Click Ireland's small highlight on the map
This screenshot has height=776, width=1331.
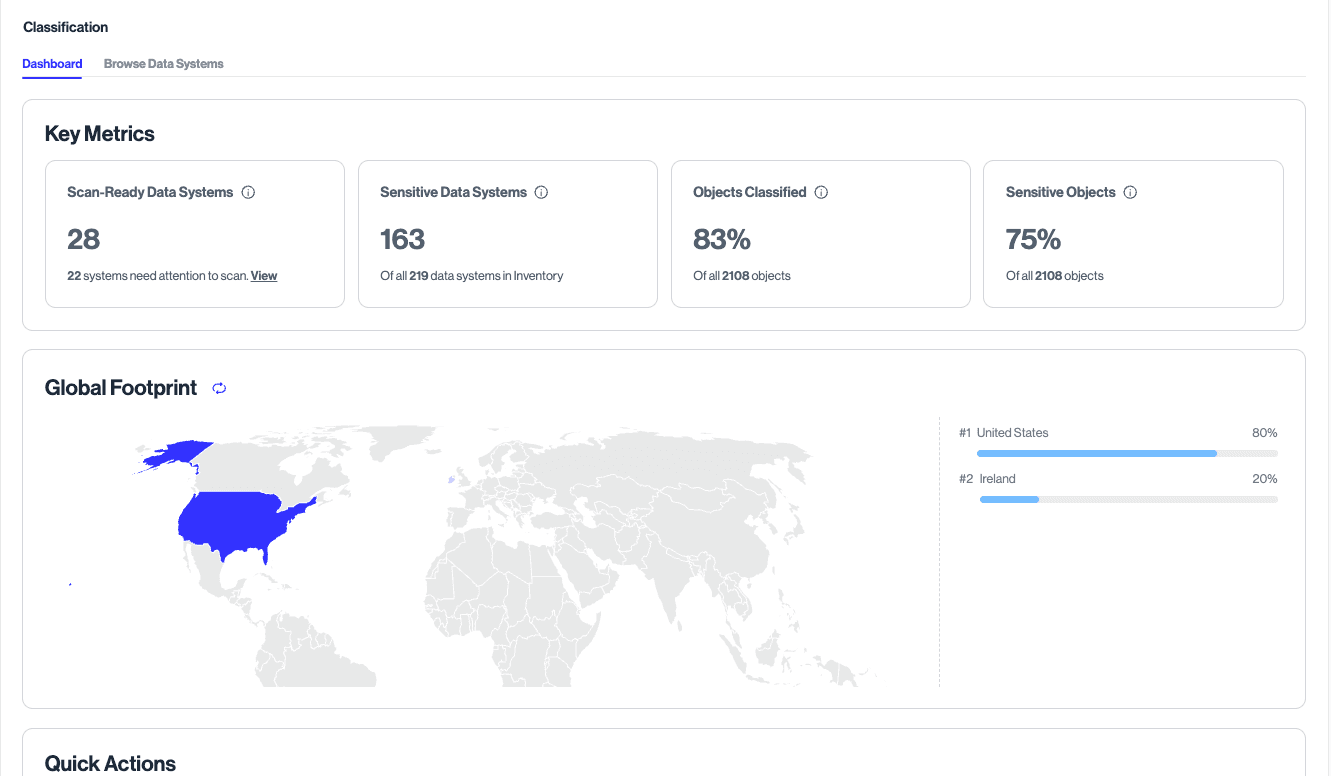point(451,480)
